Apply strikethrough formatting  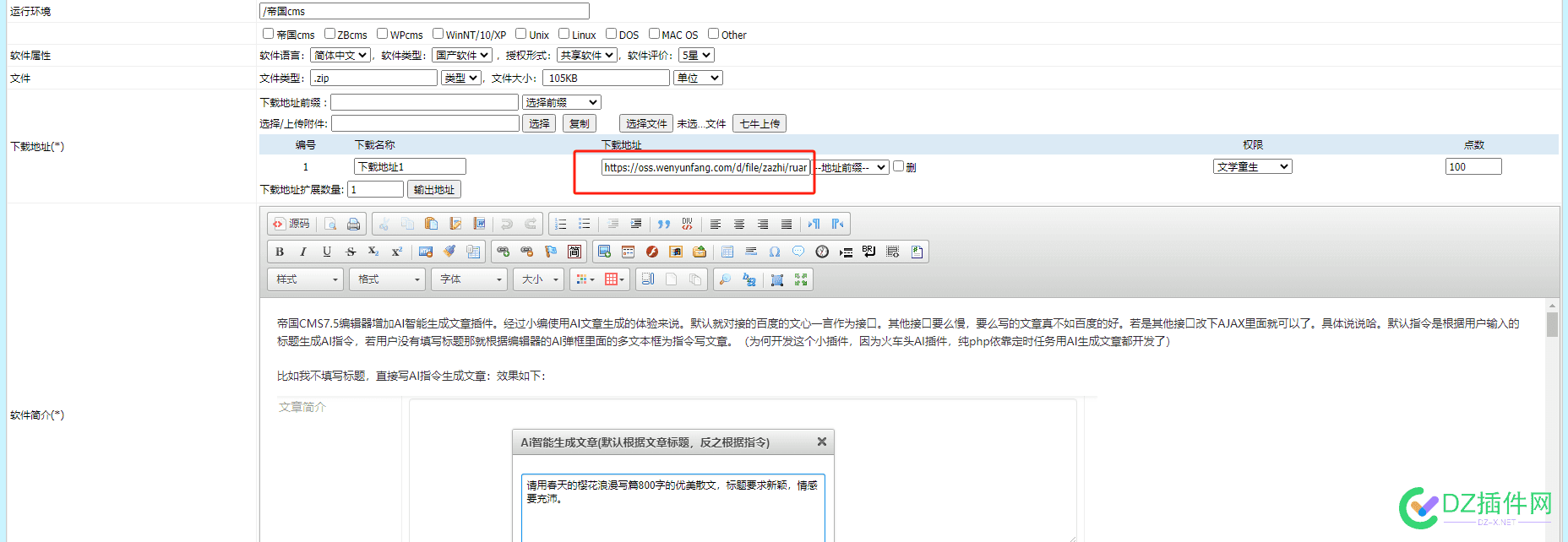click(351, 252)
